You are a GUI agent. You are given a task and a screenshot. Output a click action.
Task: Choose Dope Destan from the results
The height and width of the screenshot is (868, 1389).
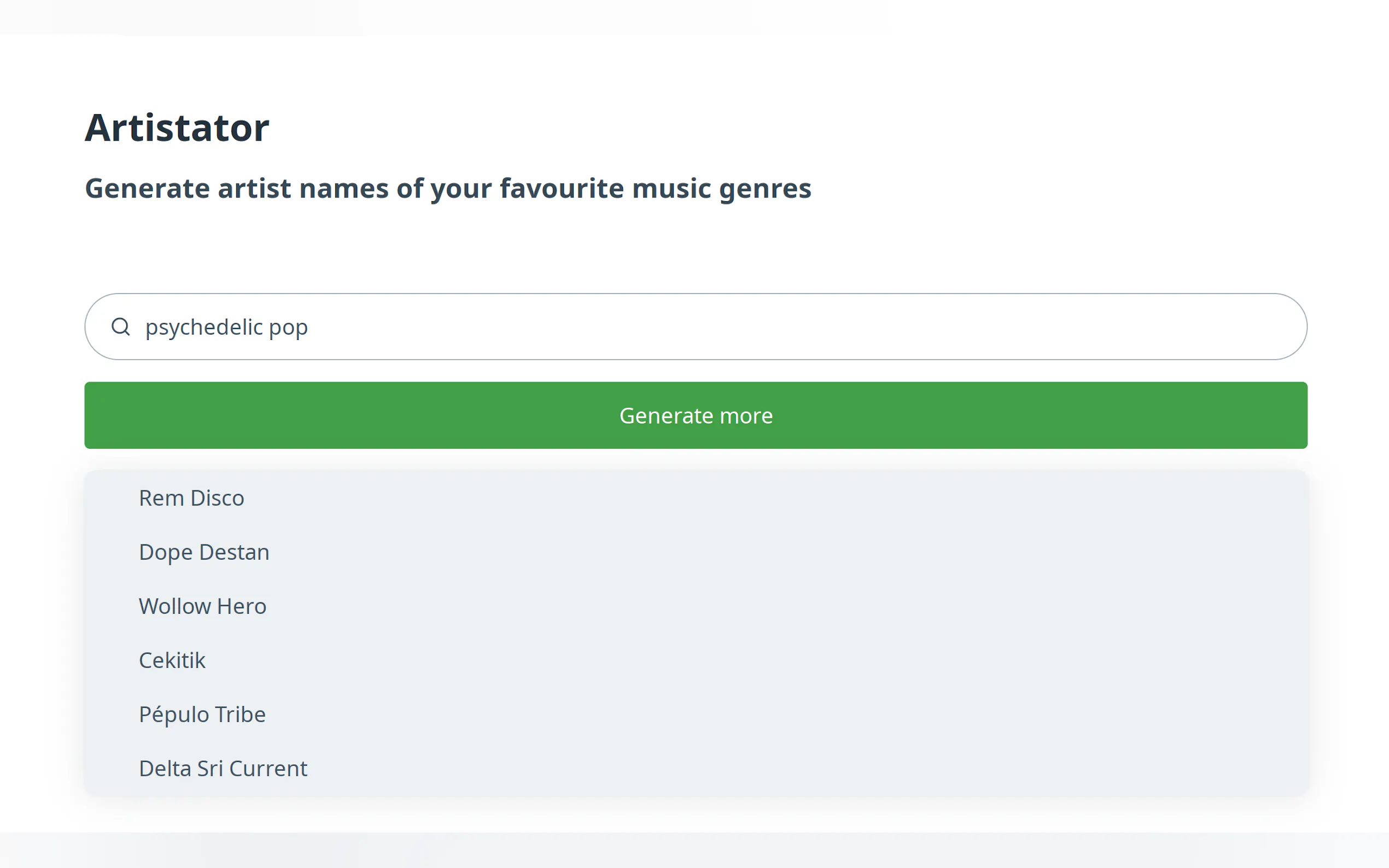pyautogui.click(x=204, y=552)
